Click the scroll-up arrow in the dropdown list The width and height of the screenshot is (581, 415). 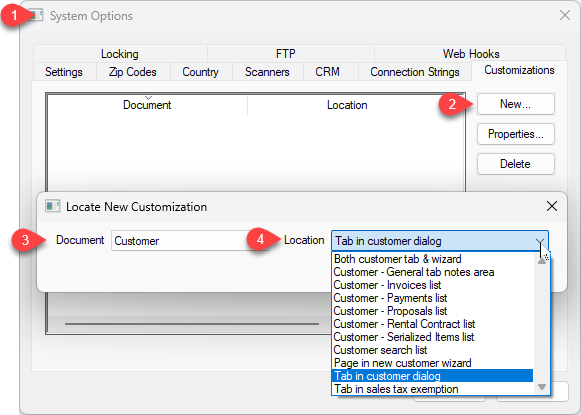click(x=542, y=261)
